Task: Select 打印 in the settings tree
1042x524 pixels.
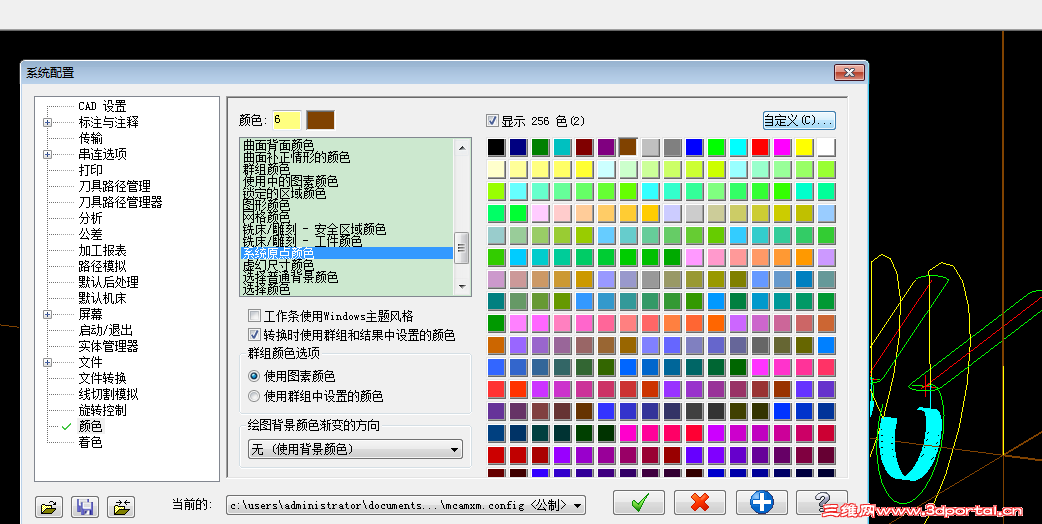Action: pyautogui.click(x=90, y=170)
